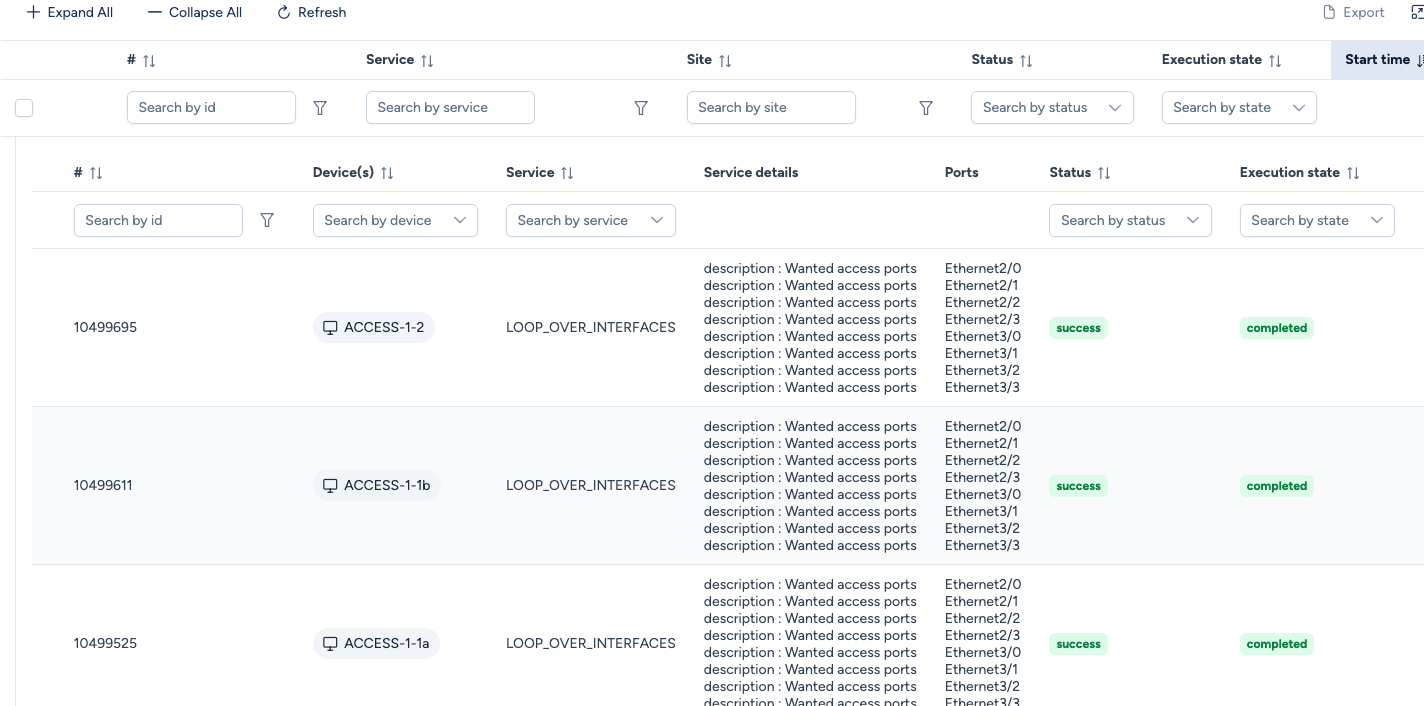Refresh the table
The image size is (1424, 706).
tap(311, 12)
